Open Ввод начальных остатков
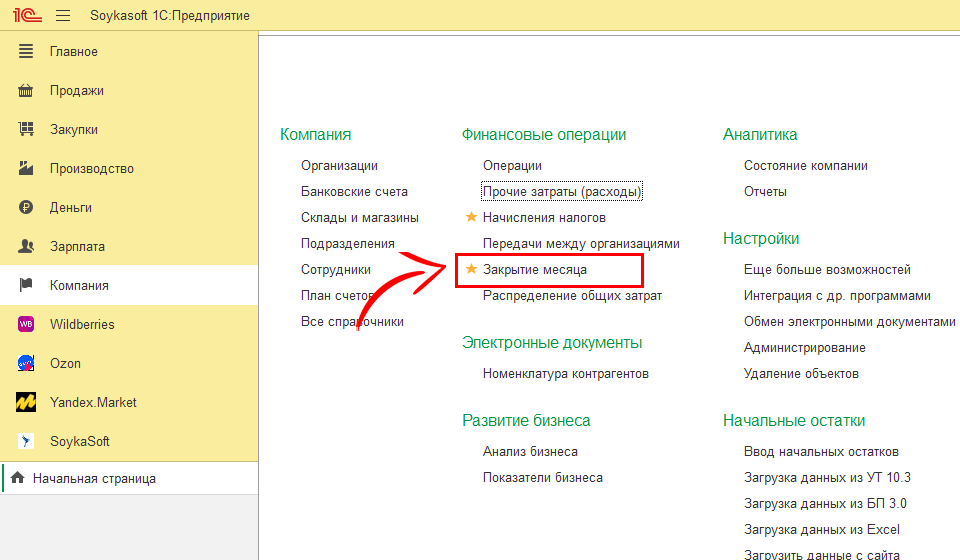 pos(821,452)
